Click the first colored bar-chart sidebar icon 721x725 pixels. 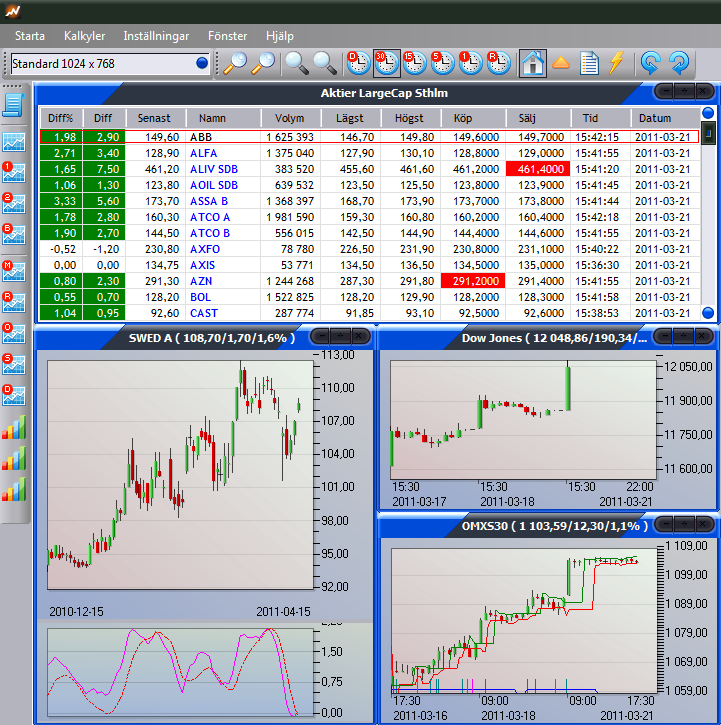click(x=14, y=427)
